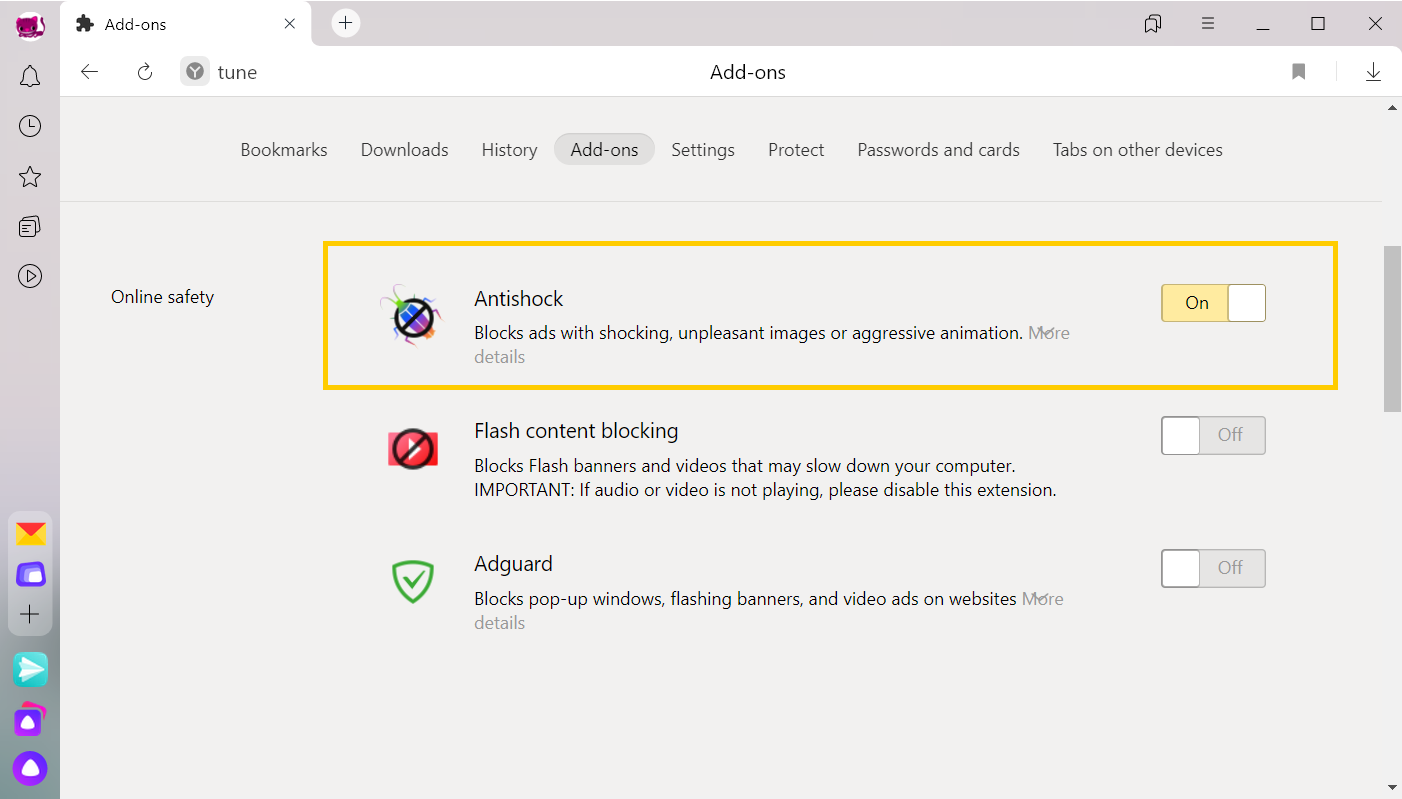Open teal messenger arrow icon

[30, 669]
